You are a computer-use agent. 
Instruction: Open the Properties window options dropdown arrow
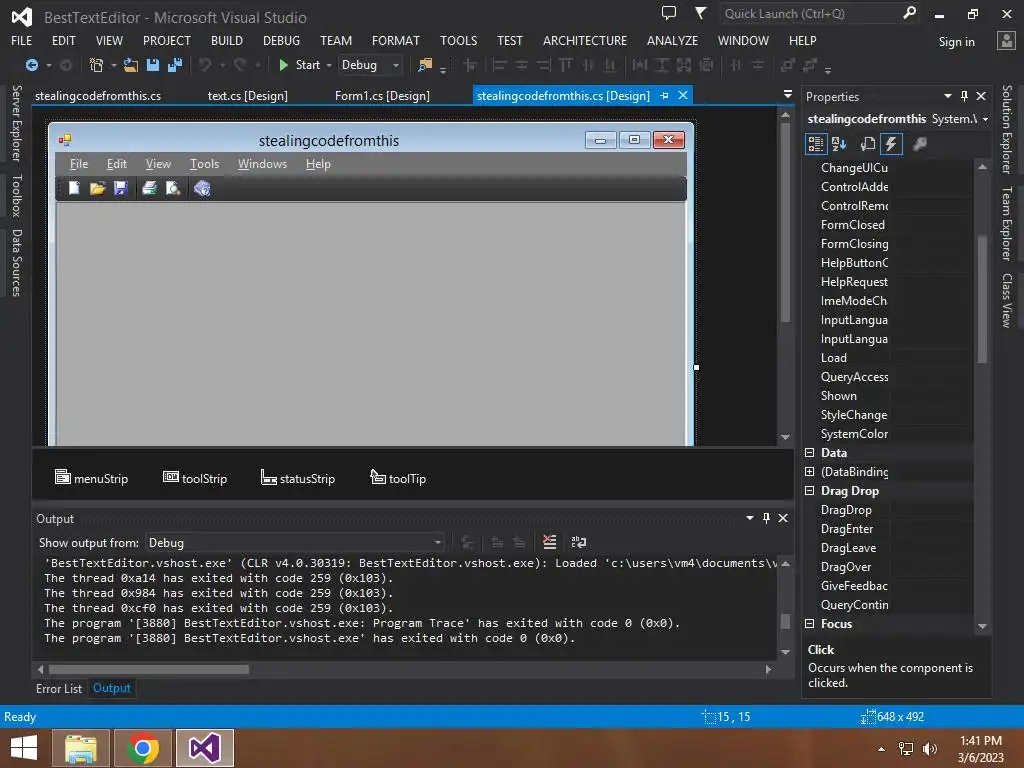pyautogui.click(x=948, y=96)
